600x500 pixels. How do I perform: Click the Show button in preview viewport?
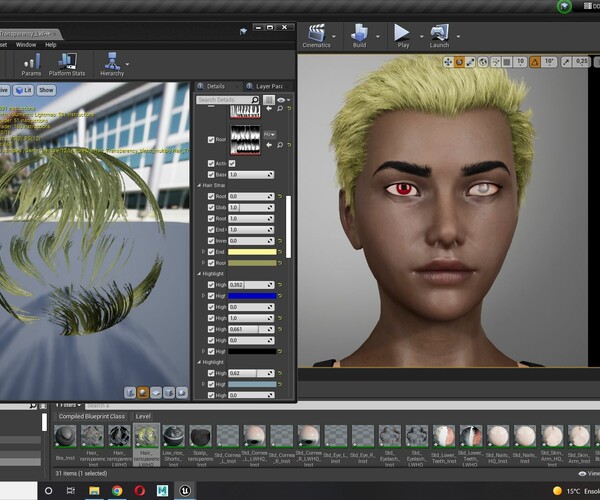pos(46,90)
